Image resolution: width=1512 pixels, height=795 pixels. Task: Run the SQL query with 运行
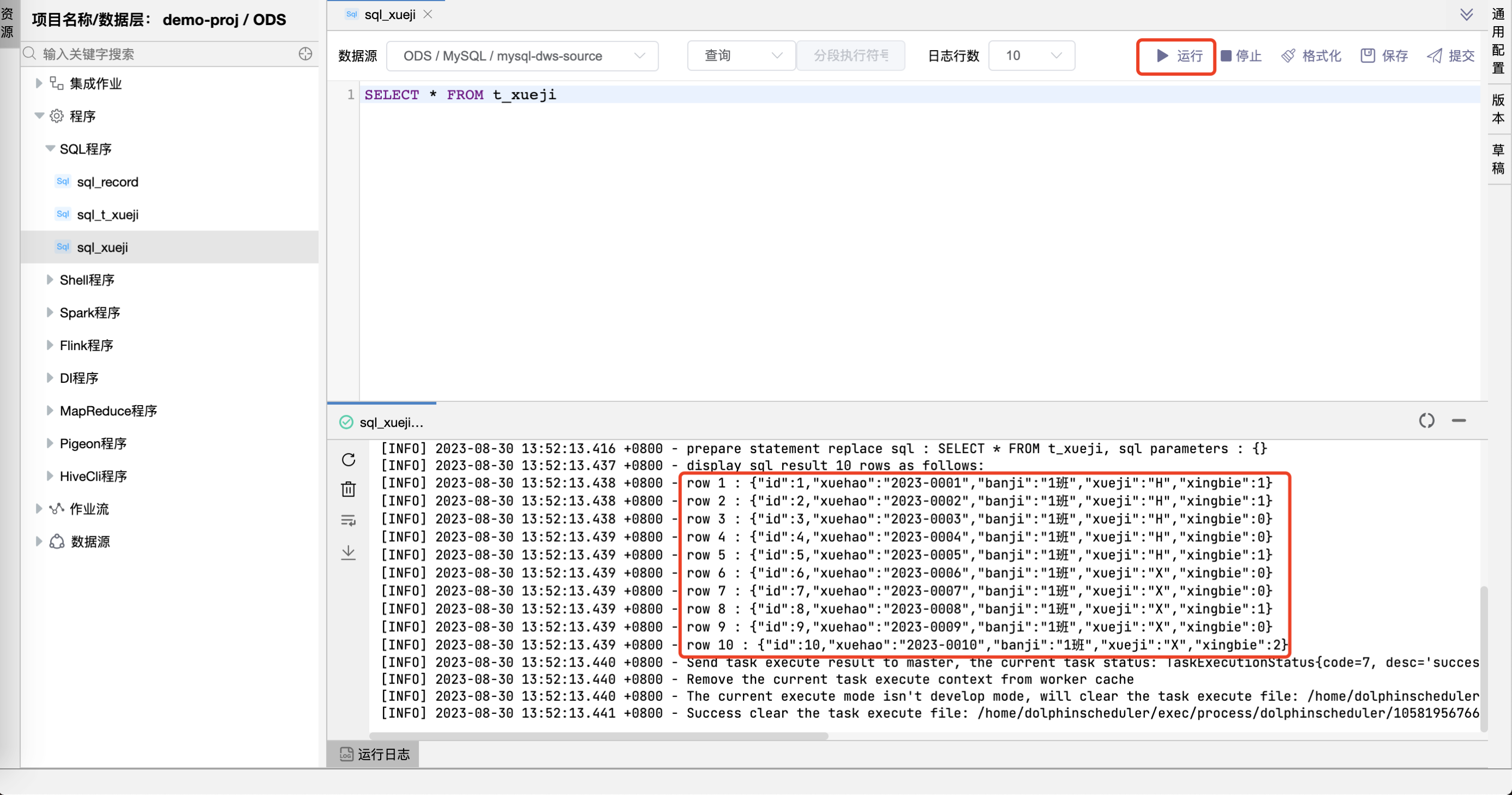(x=1181, y=56)
